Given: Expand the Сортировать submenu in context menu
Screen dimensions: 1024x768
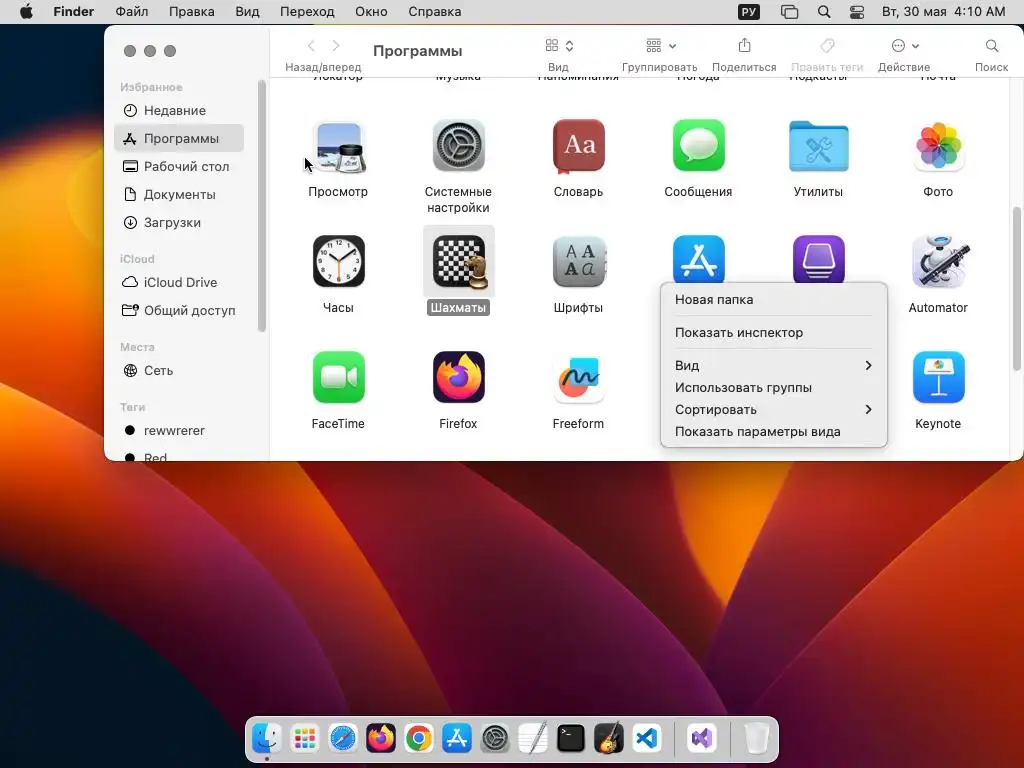Looking at the screenshot, I should click(773, 409).
